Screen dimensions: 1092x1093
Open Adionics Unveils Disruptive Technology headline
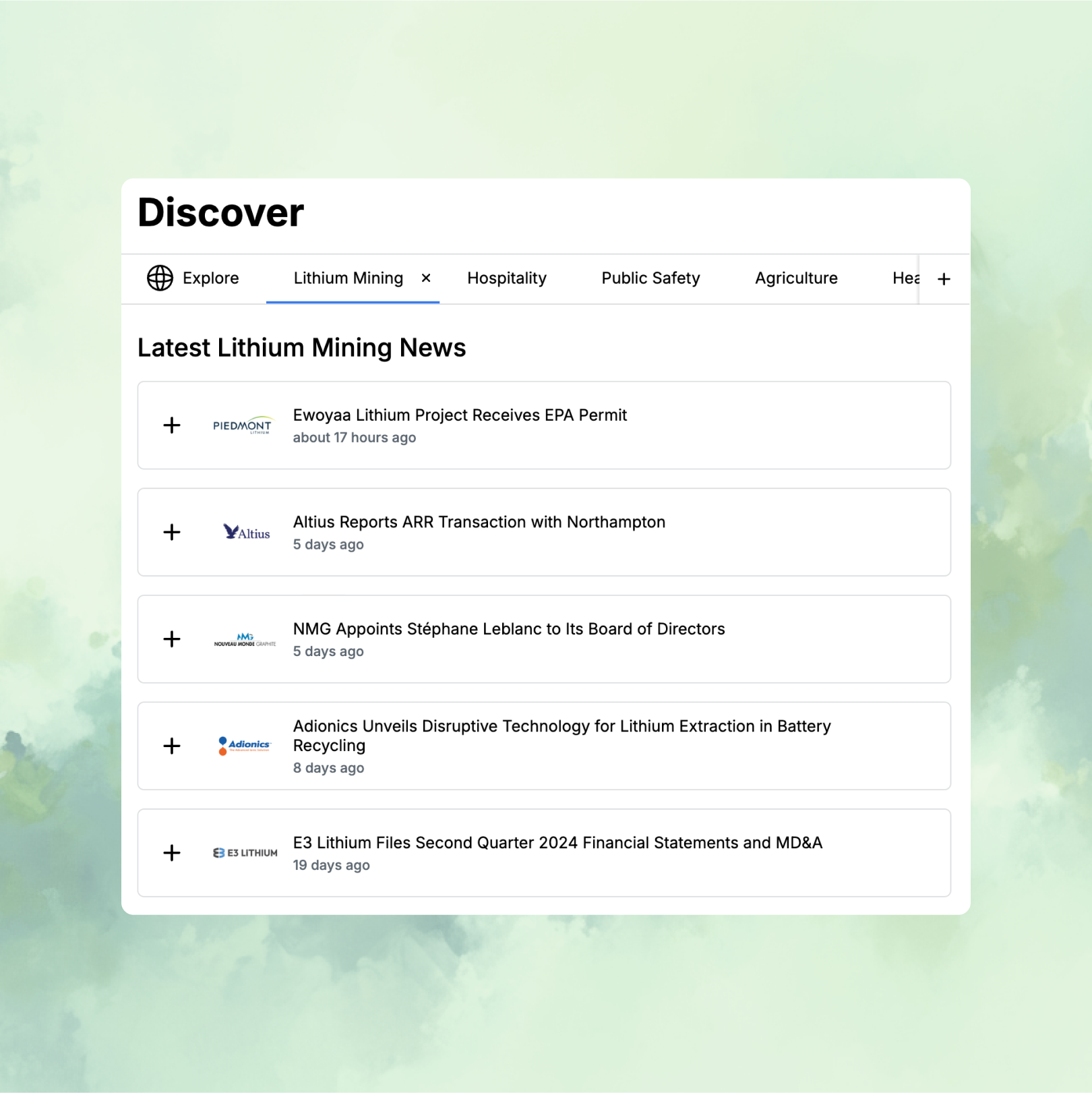(x=562, y=736)
